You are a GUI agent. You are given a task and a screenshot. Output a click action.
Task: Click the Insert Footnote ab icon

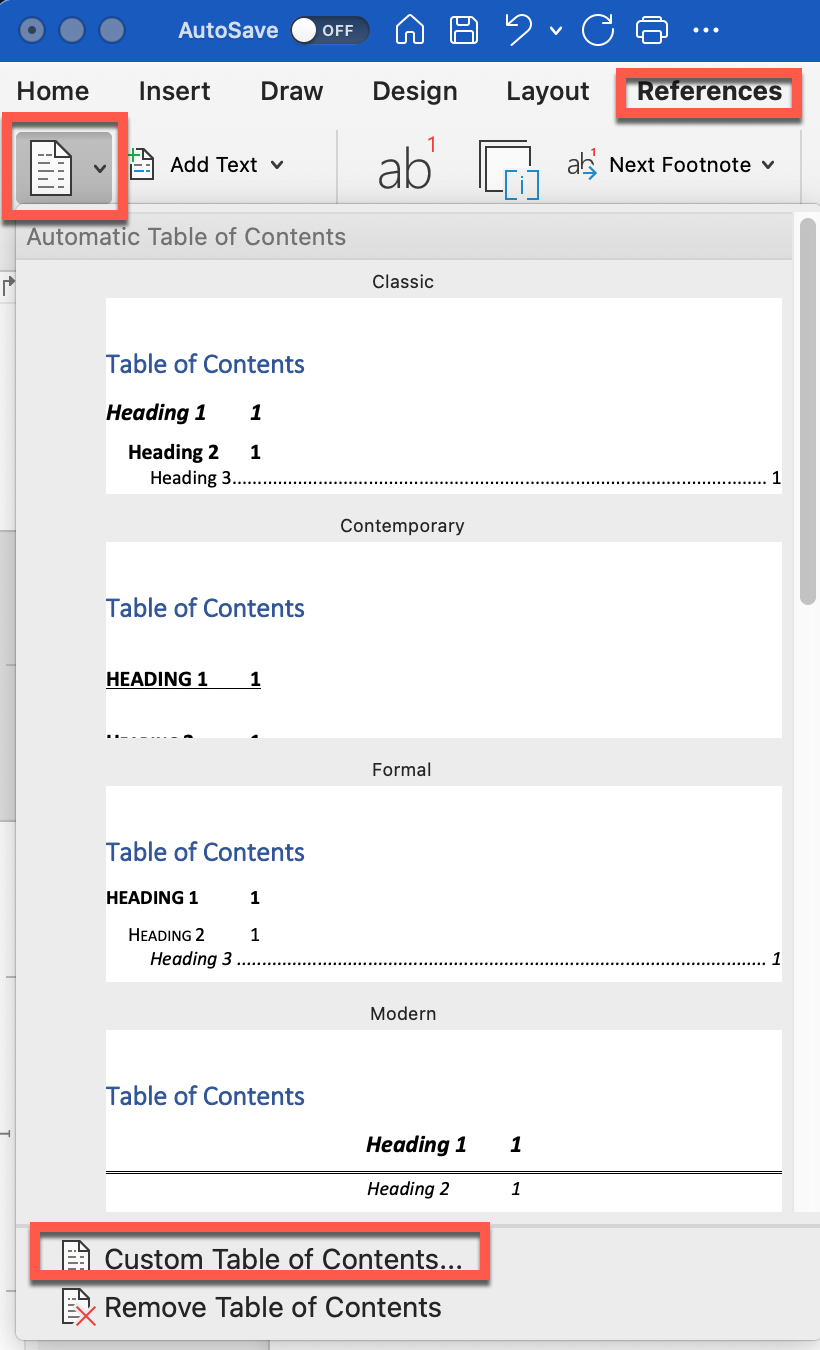click(407, 165)
